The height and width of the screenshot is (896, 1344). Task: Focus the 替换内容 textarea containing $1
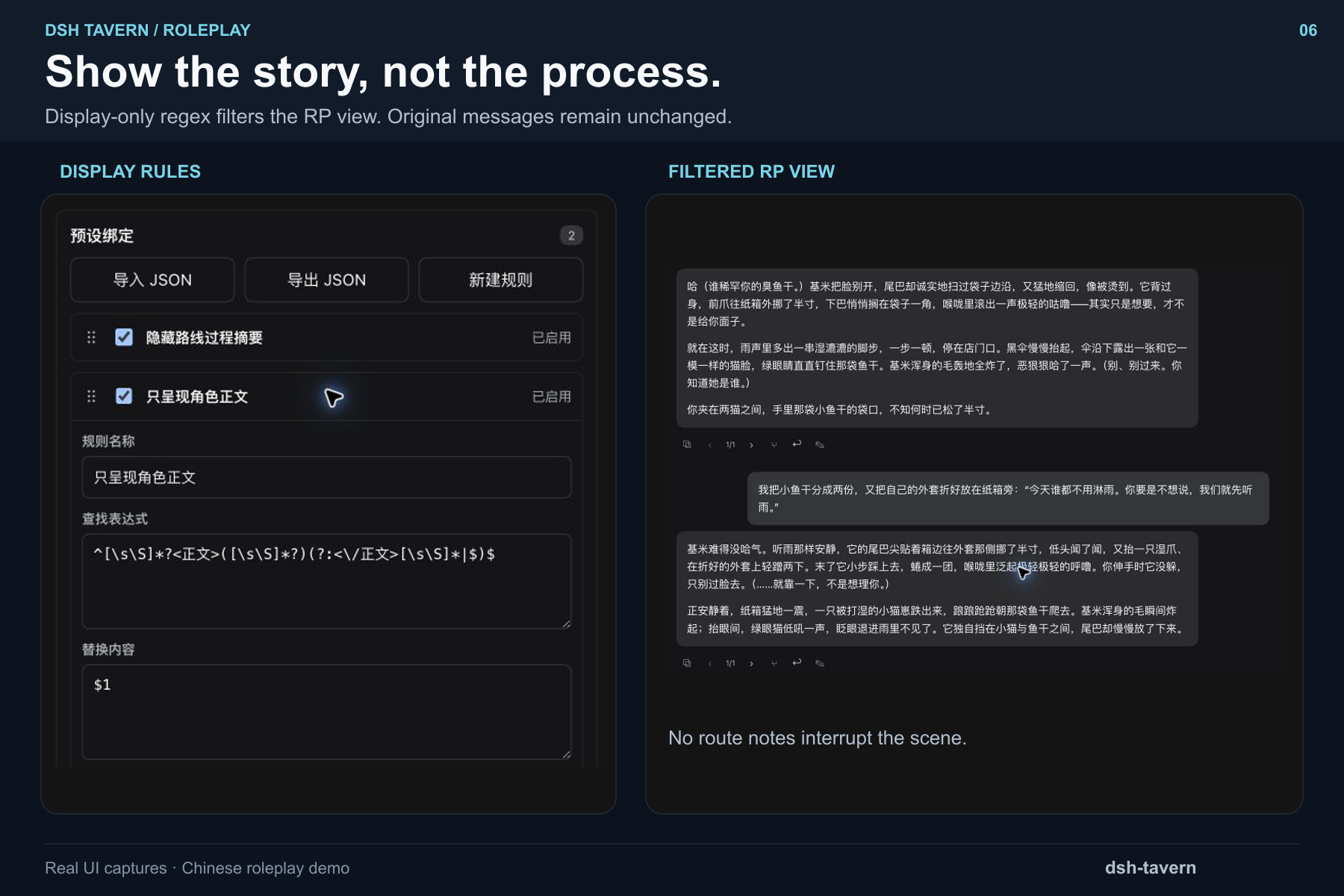tap(326, 712)
